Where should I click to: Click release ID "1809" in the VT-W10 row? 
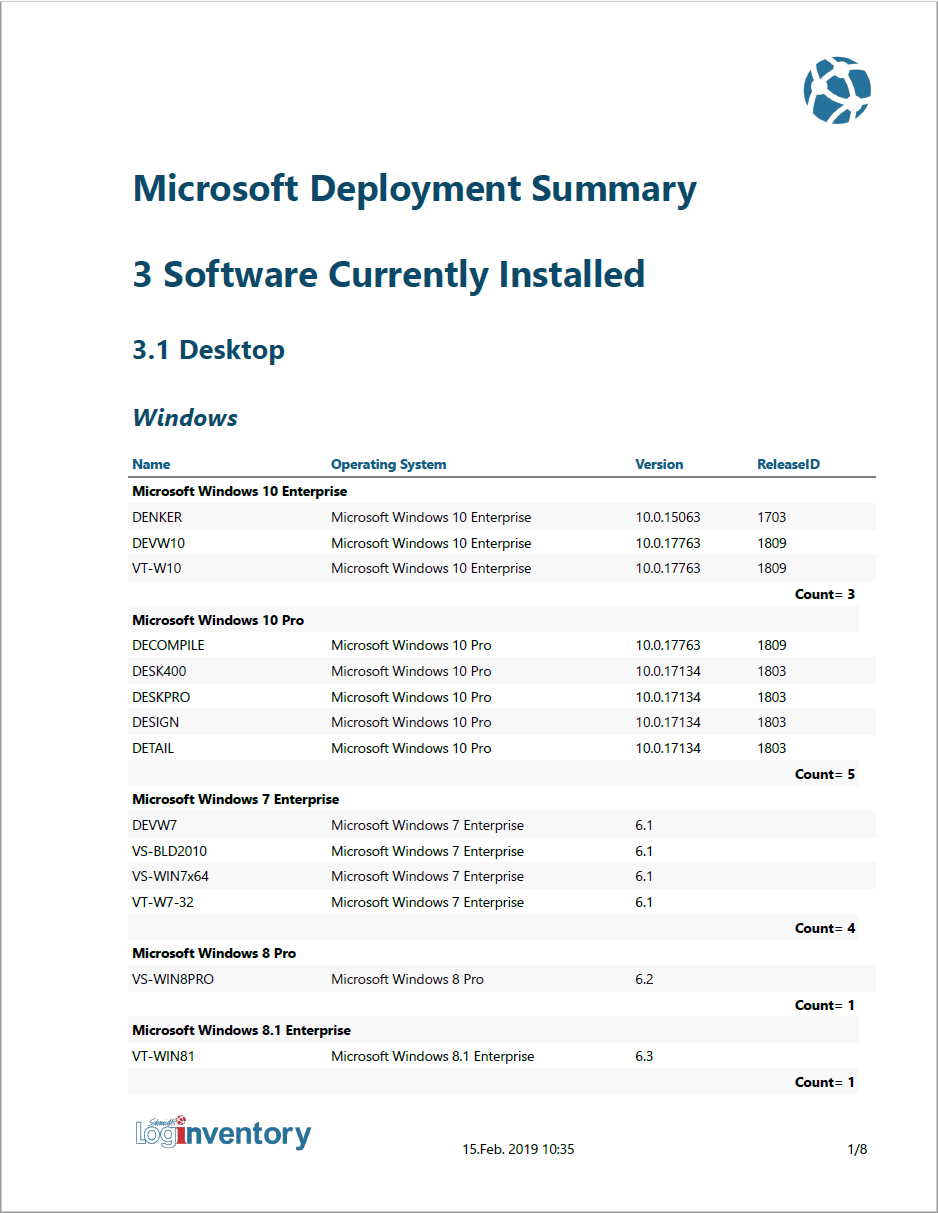click(x=772, y=568)
